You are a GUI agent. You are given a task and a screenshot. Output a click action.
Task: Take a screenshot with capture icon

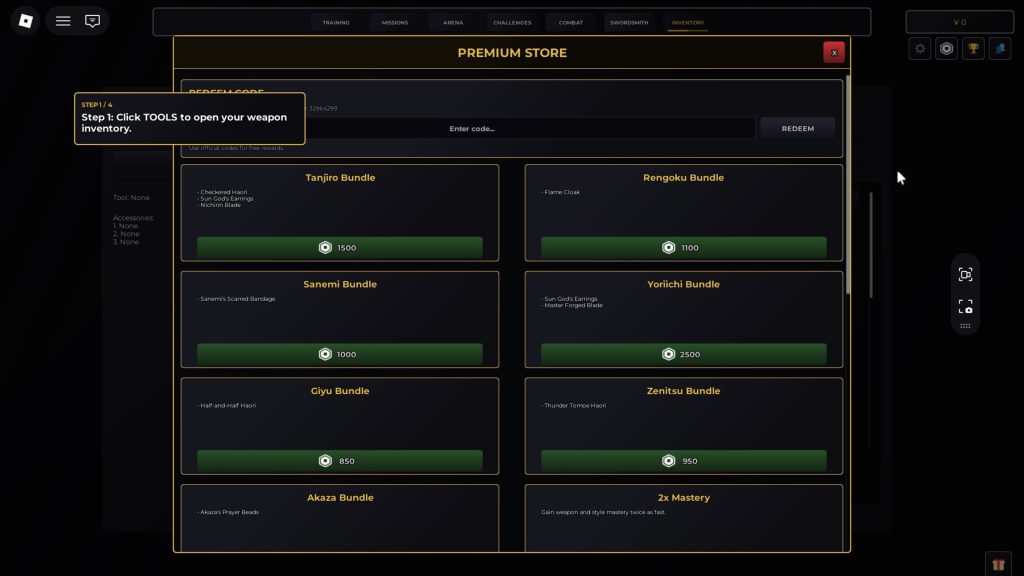click(x=965, y=307)
